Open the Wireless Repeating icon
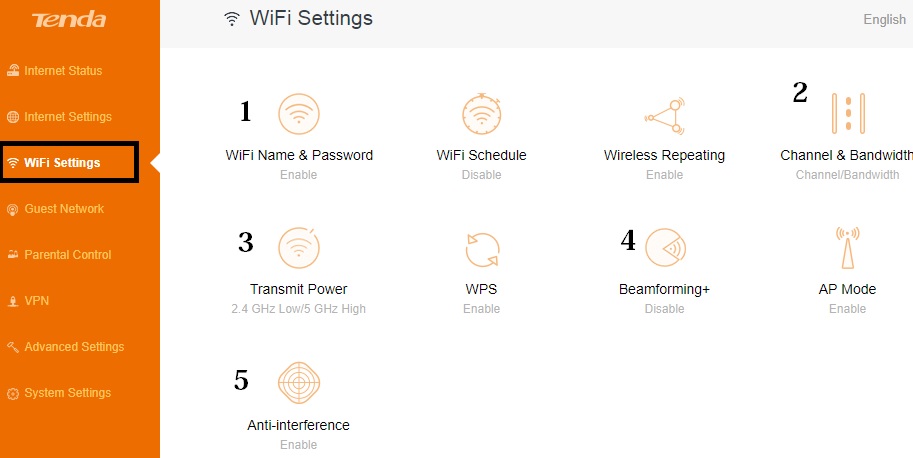Viewport: 913px width, 458px height. pyautogui.click(x=664, y=114)
